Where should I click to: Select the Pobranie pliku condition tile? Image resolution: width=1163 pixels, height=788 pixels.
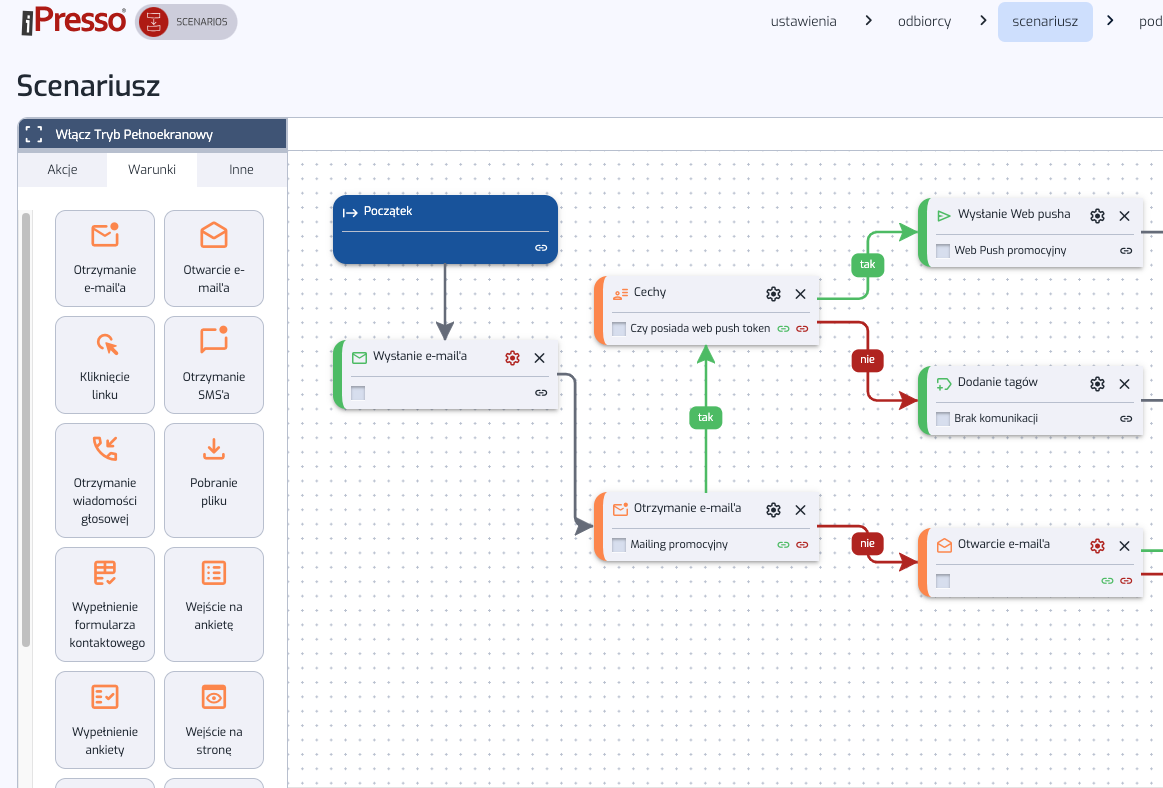click(213, 480)
